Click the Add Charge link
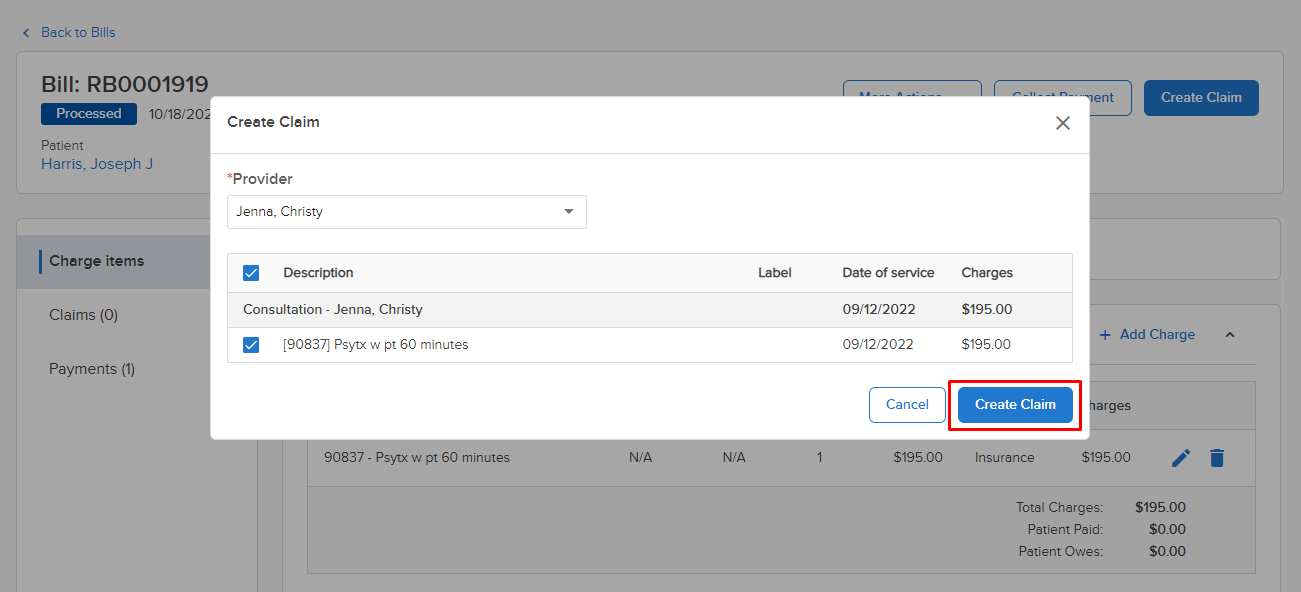This screenshot has height=592, width=1301. (1147, 334)
